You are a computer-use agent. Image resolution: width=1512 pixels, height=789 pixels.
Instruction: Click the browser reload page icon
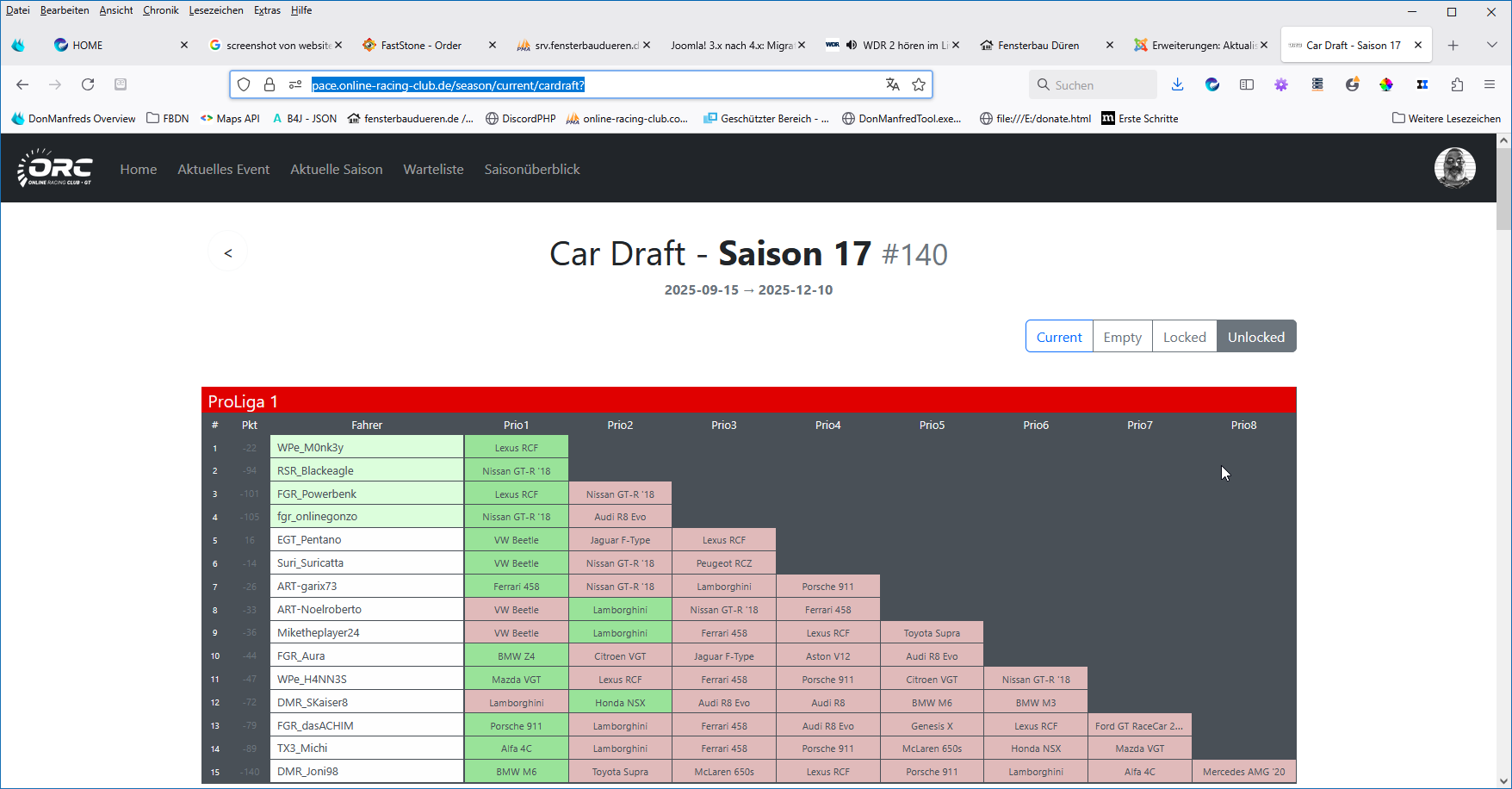[88, 84]
